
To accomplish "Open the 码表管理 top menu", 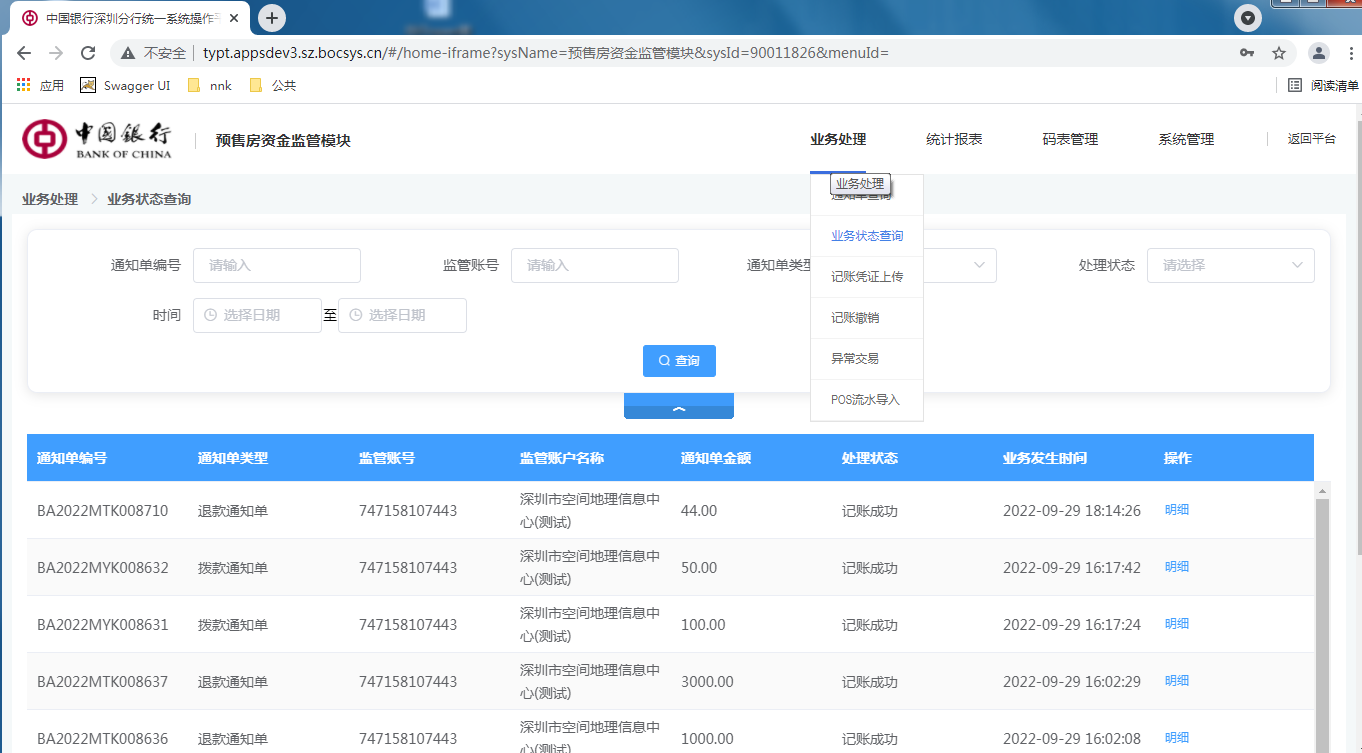I will (1070, 139).
